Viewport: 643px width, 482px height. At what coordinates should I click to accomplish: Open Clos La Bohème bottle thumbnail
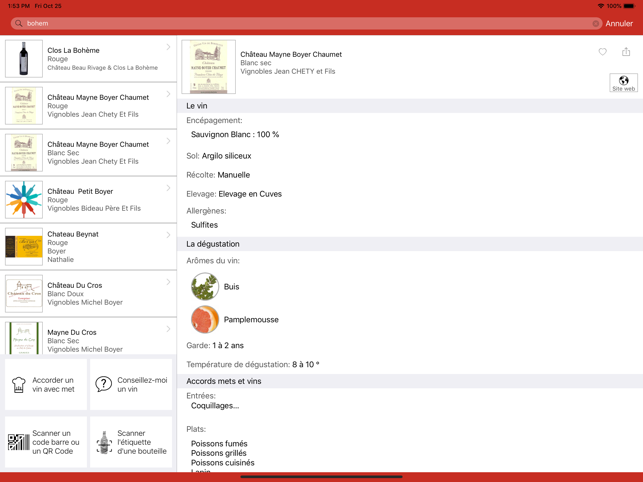click(x=24, y=59)
